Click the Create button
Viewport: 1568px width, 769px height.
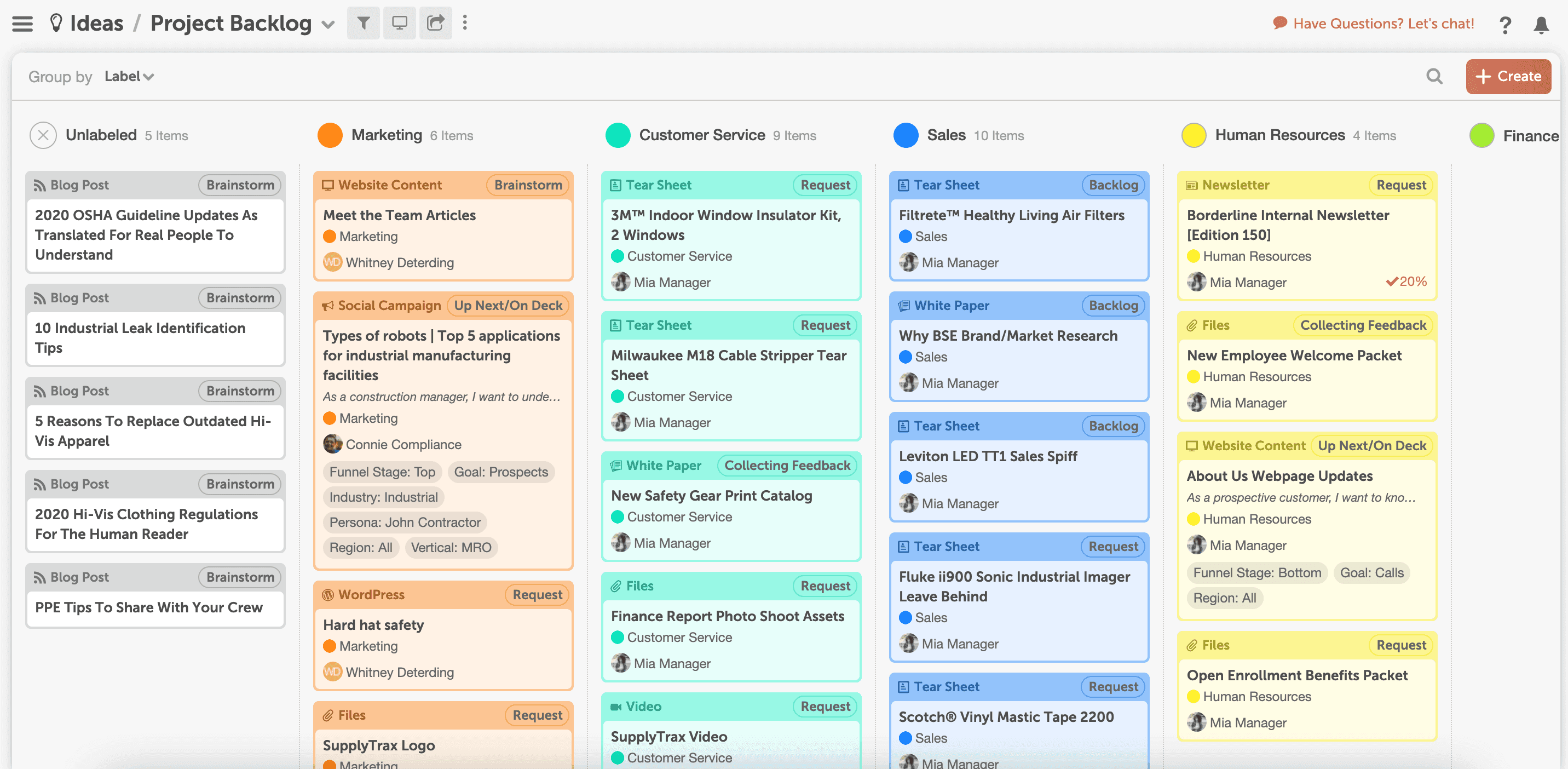click(x=1508, y=76)
